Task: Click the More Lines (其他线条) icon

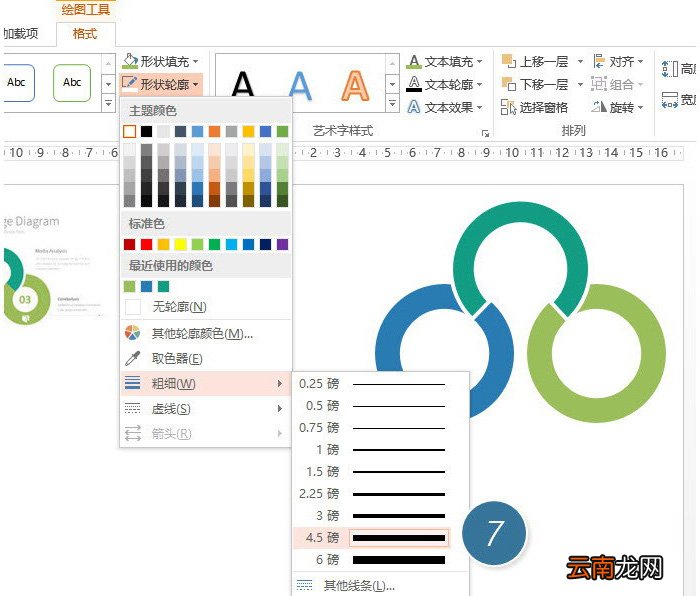Action: coord(304,585)
